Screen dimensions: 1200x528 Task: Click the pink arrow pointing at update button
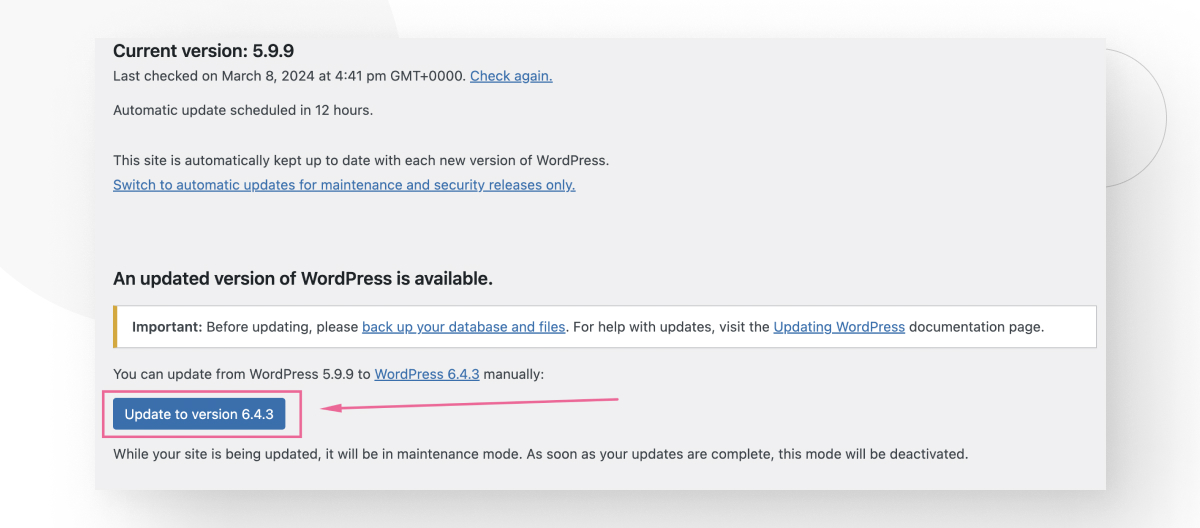(469, 404)
